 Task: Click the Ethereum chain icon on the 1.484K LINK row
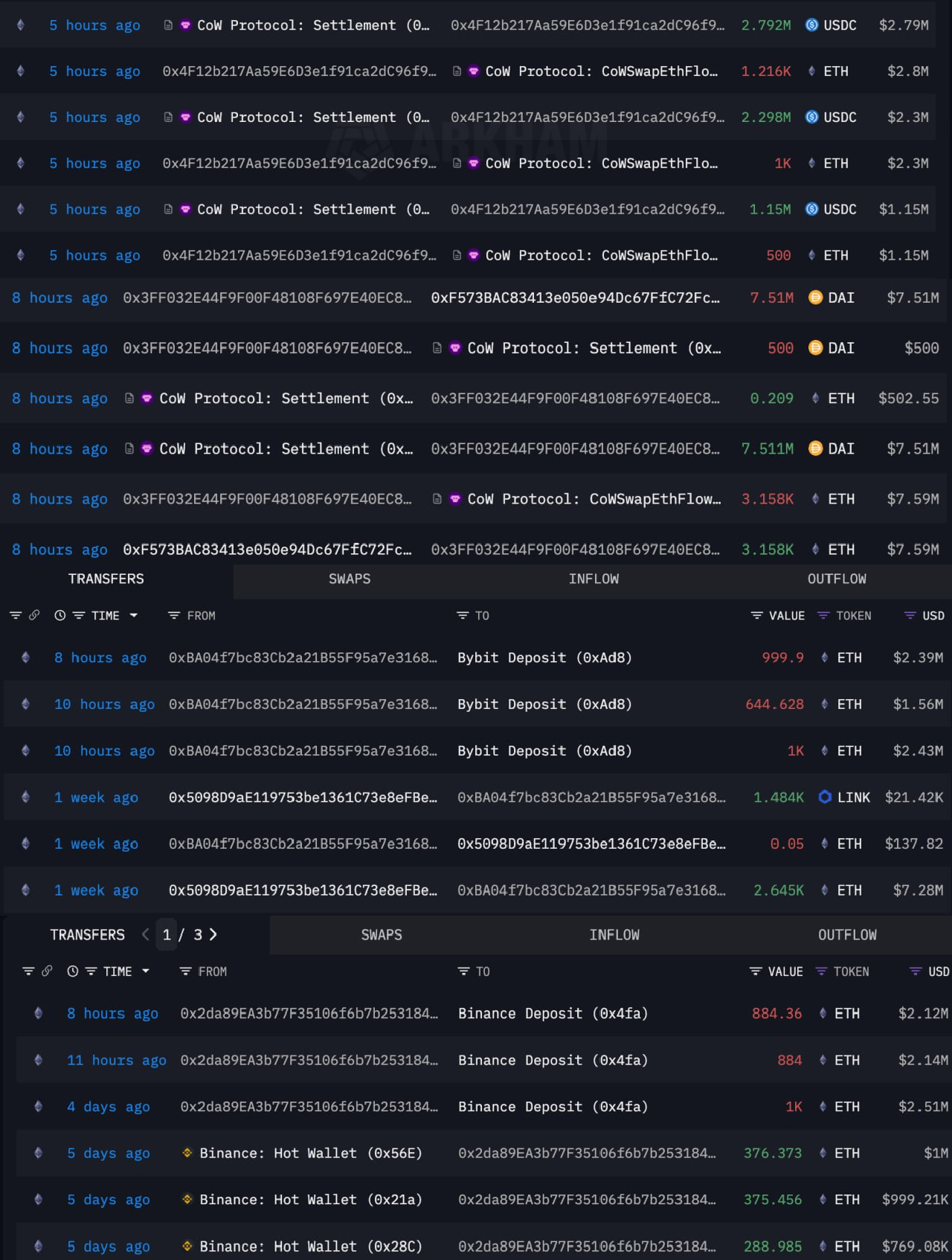(x=25, y=797)
